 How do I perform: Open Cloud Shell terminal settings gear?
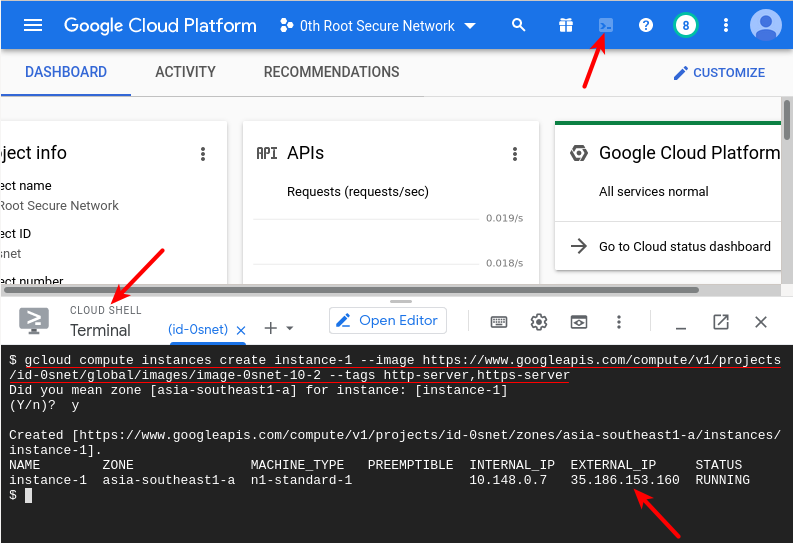(539, 322)
